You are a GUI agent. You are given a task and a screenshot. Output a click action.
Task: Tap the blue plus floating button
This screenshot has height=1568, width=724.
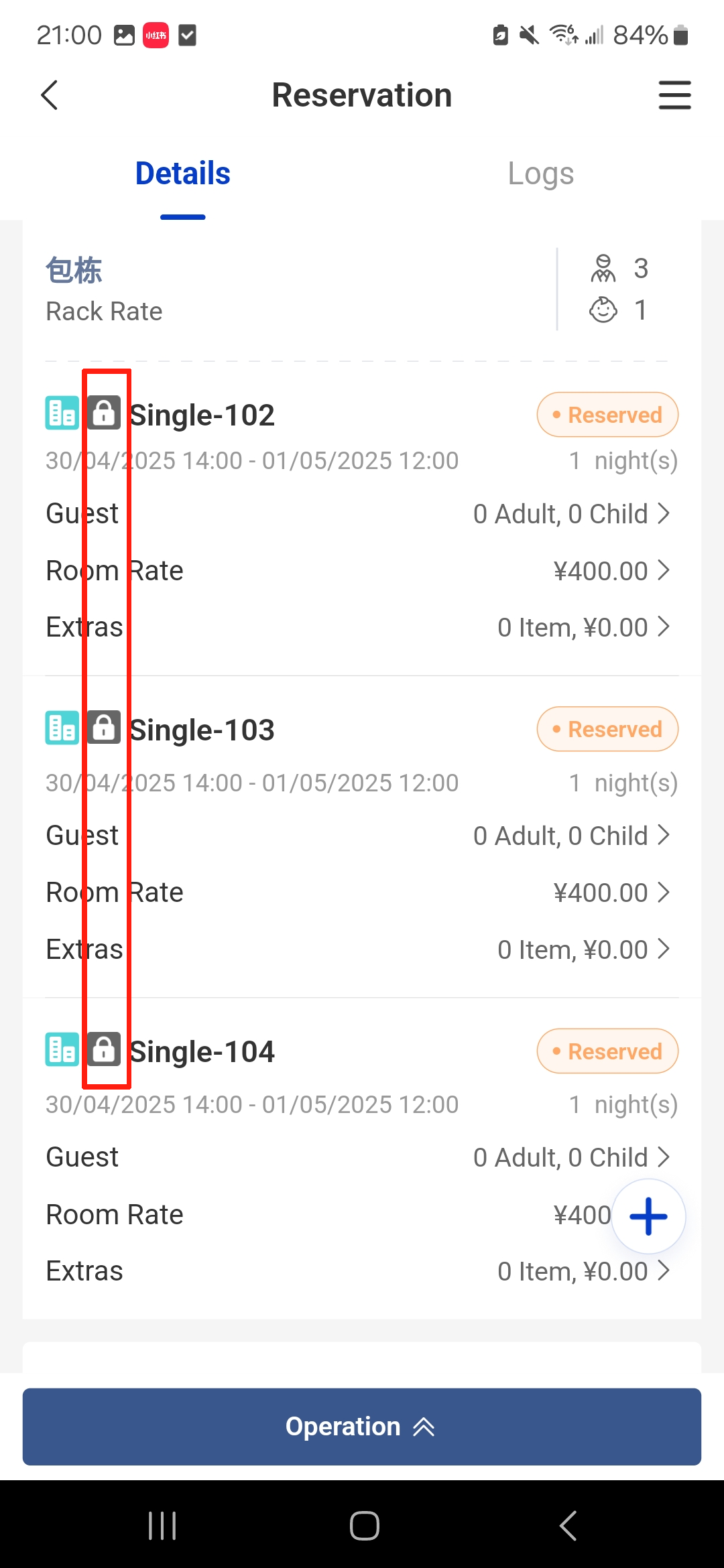pyautogui.click(x=648, y=1216)
